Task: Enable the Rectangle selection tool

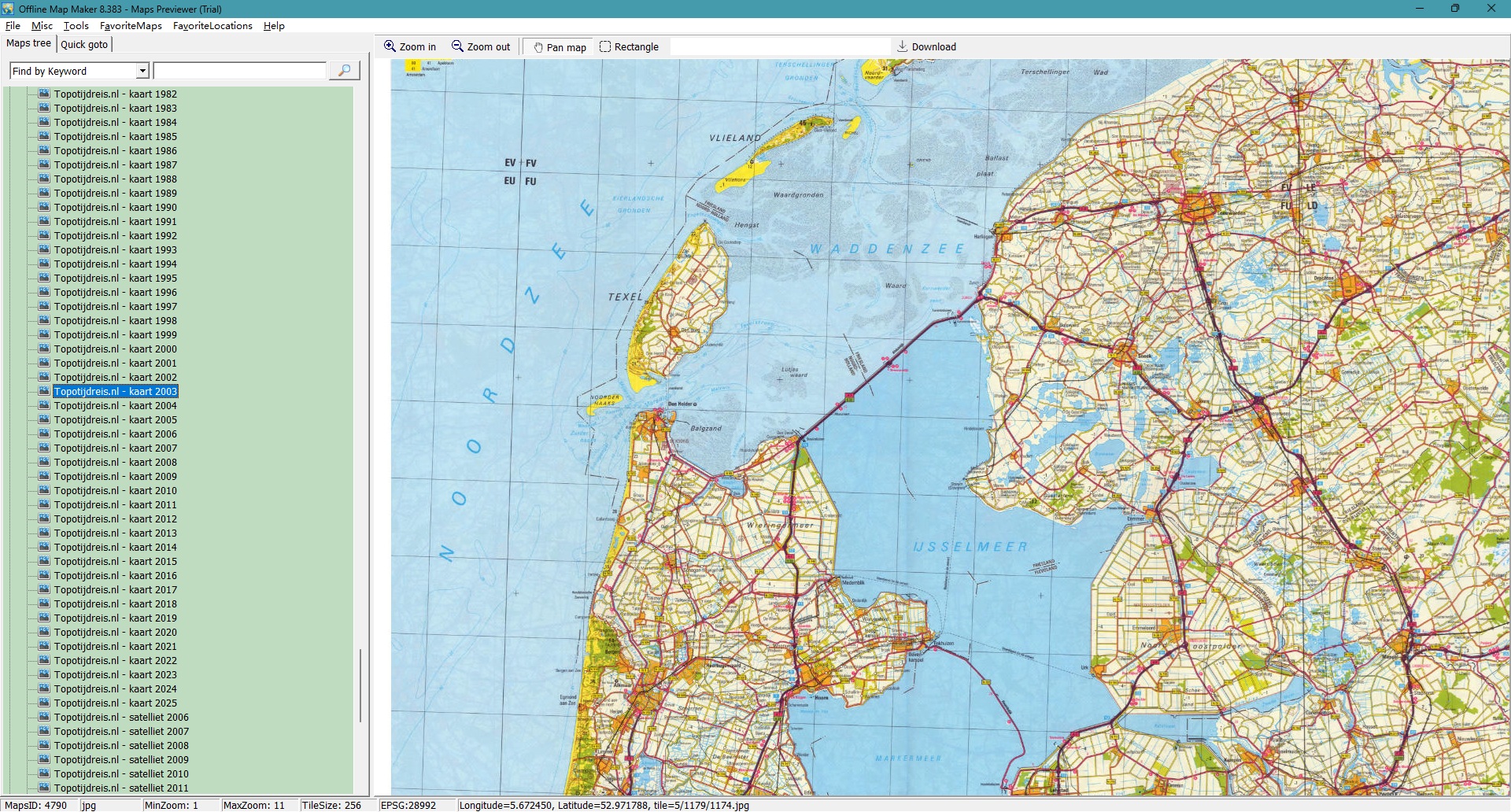Action: 605,46
